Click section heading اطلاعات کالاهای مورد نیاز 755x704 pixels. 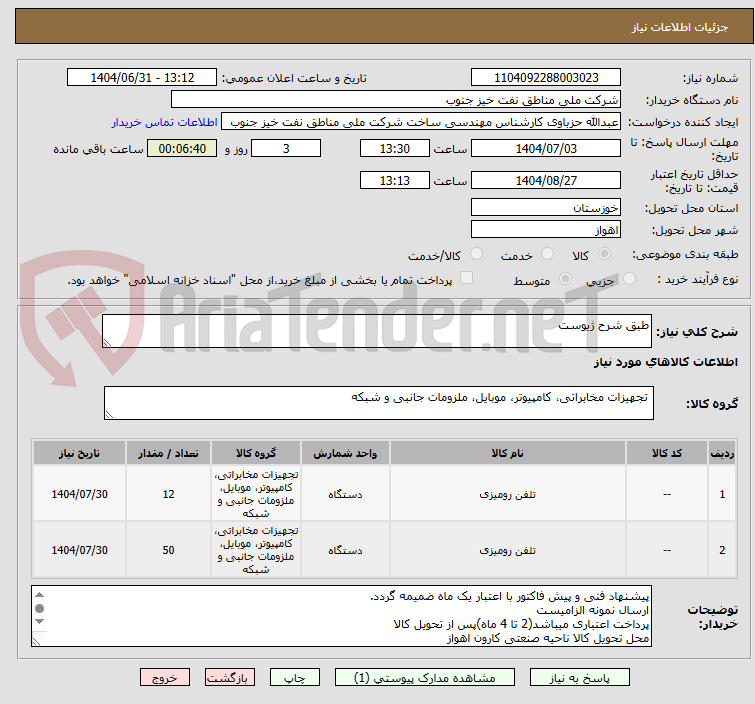665,362
